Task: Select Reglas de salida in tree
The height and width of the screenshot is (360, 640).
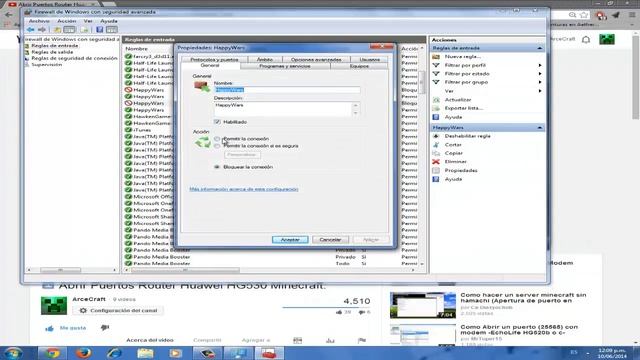Action: click(52, 52)
